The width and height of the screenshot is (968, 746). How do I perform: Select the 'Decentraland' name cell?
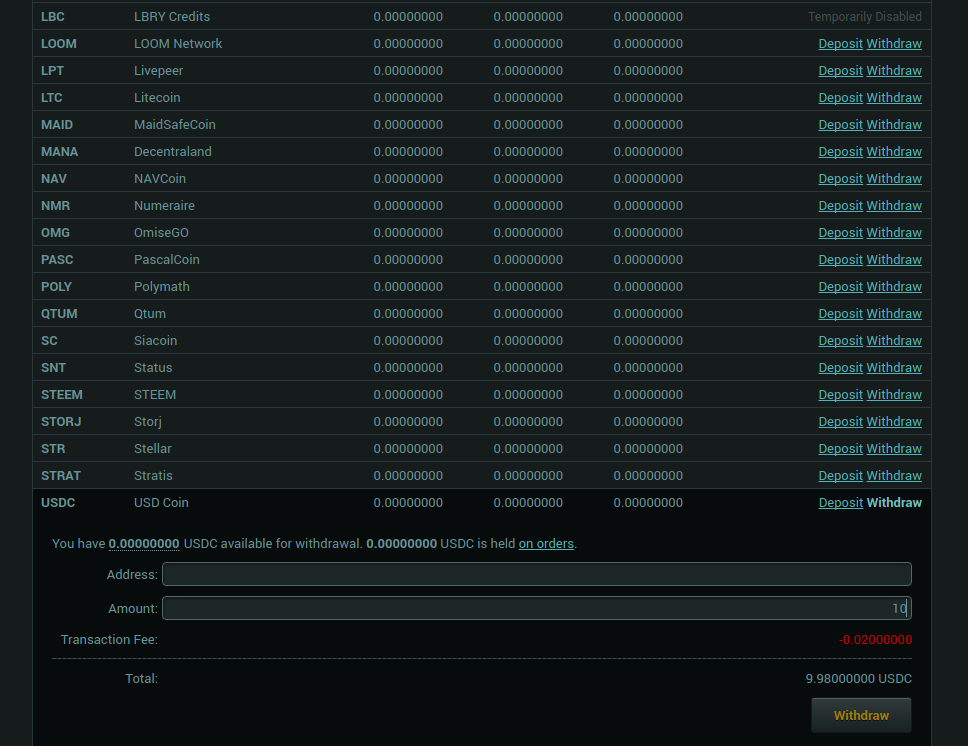pos(173,152)
